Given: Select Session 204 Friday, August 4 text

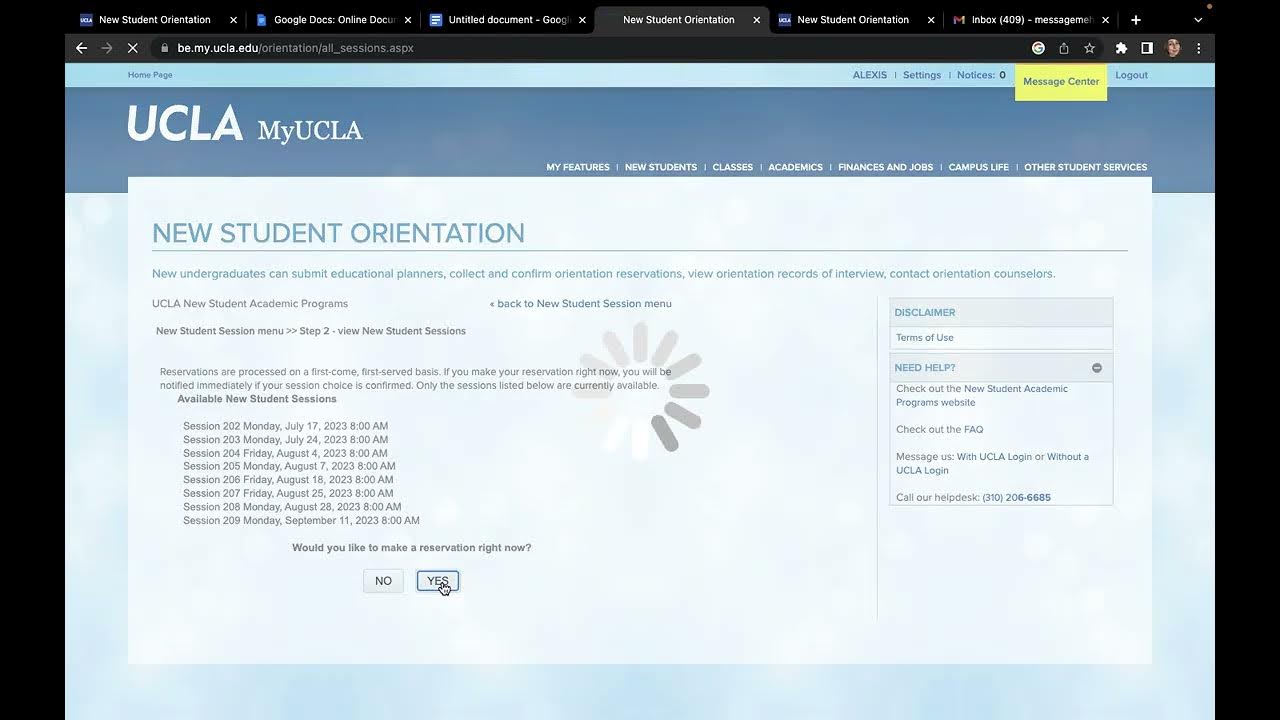Looking at the screenshot, I should [x=286, y=454].
